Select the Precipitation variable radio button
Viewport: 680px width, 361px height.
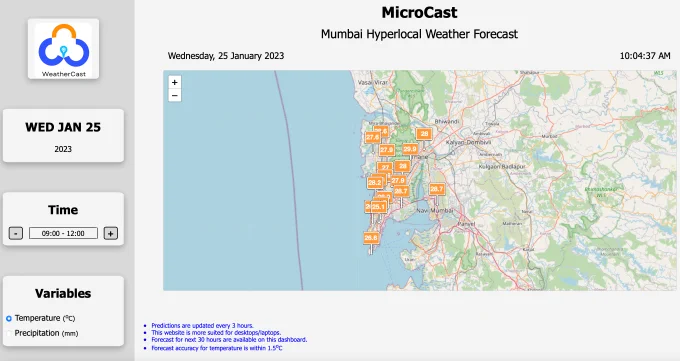[9, 333]
